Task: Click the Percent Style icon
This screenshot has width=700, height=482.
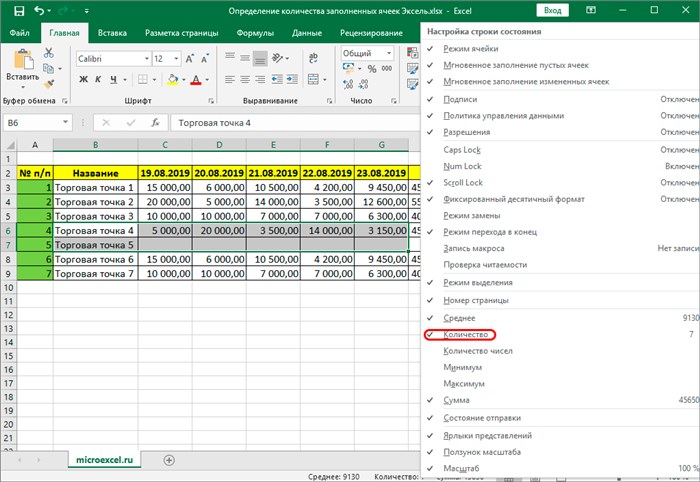Action: tap(372, 69)
